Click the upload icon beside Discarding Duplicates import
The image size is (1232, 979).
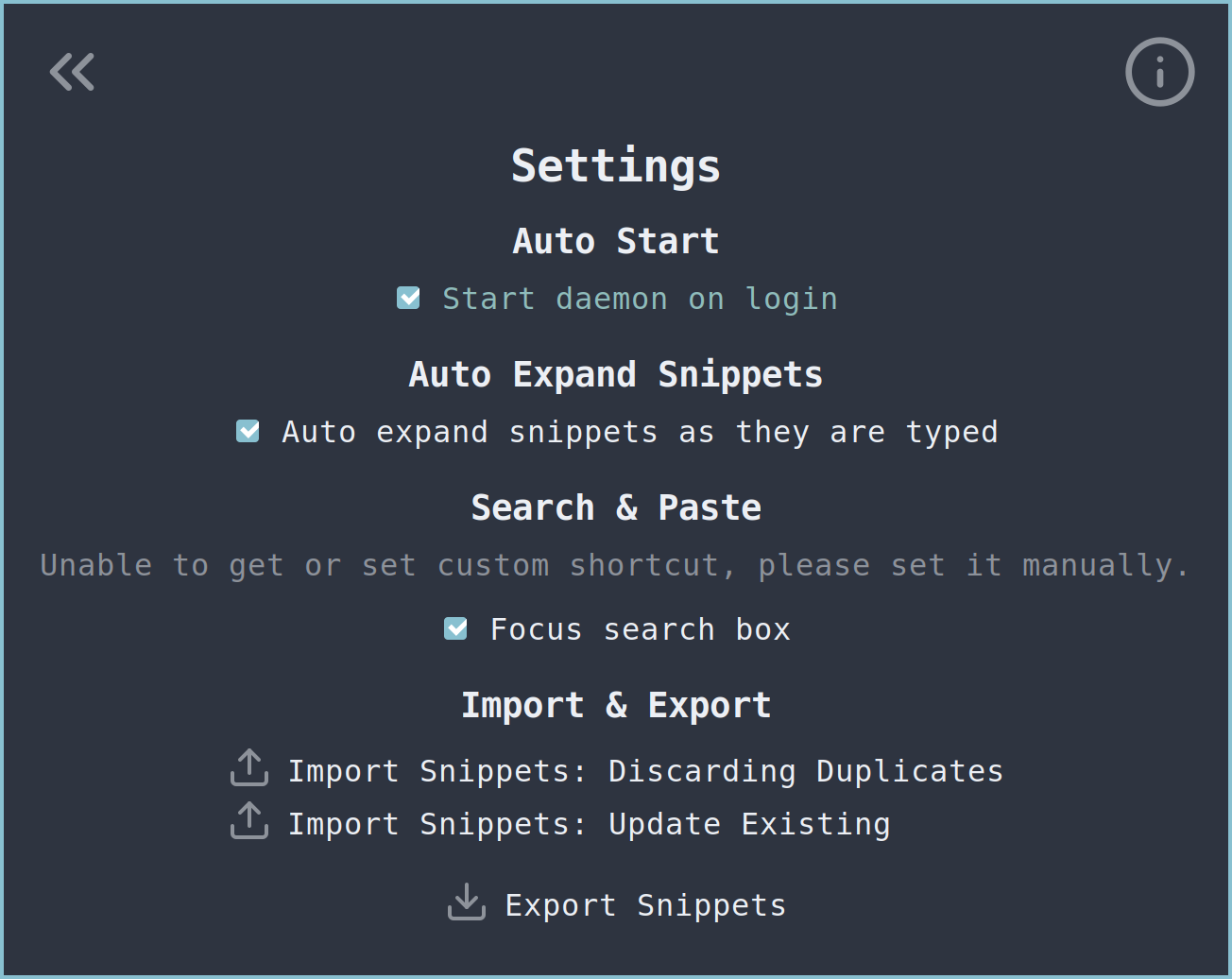coord(248,768)
